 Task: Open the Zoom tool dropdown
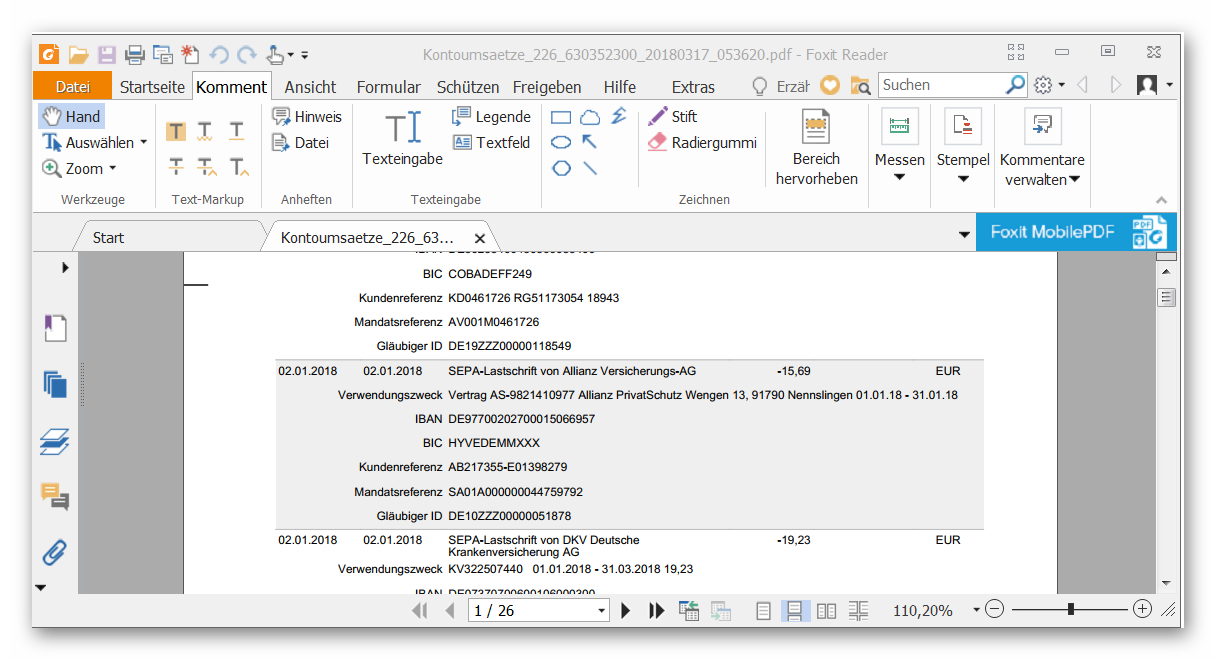tap(112, 168)
